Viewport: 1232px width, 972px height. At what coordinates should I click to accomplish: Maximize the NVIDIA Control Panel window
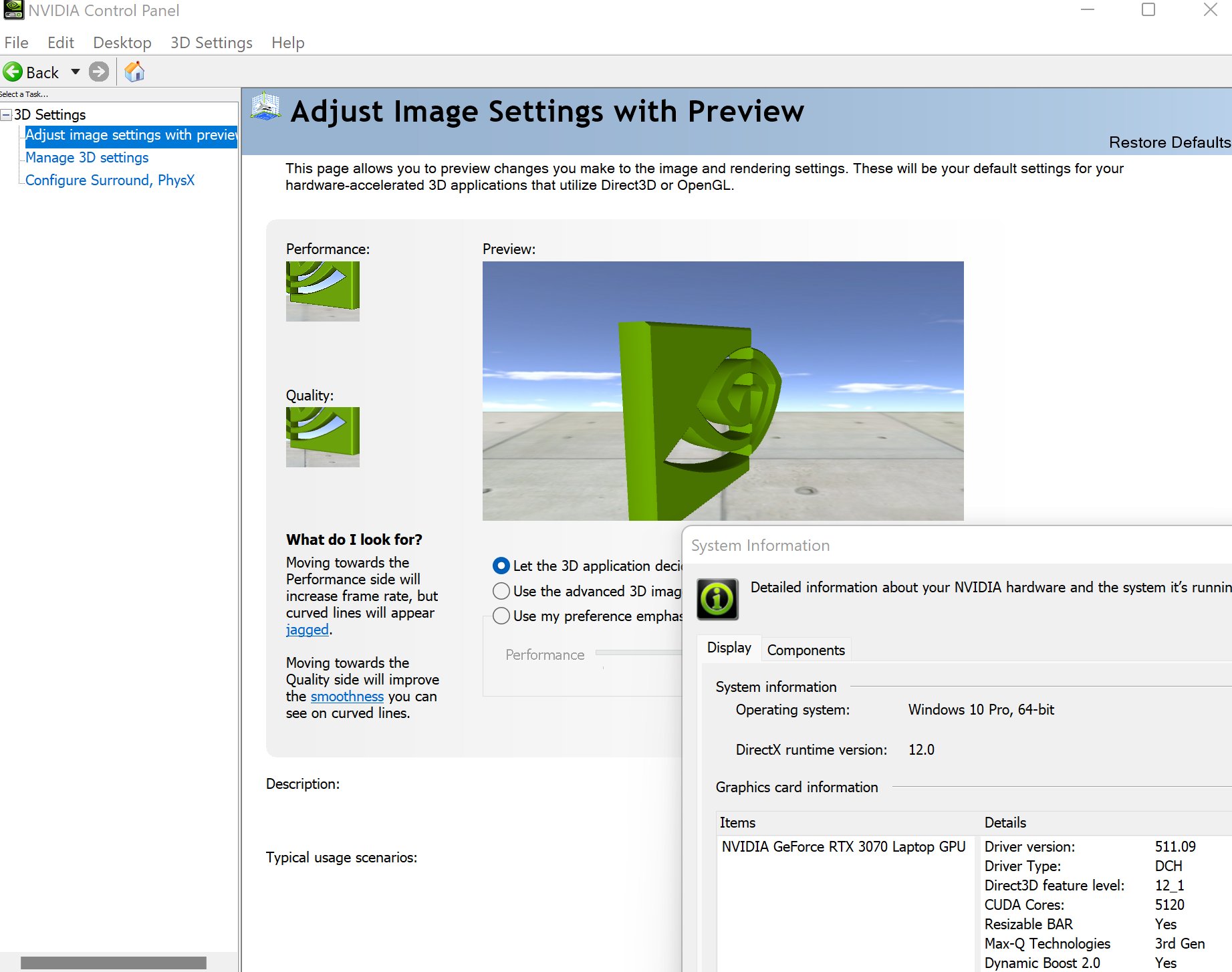click(1148, 10)
